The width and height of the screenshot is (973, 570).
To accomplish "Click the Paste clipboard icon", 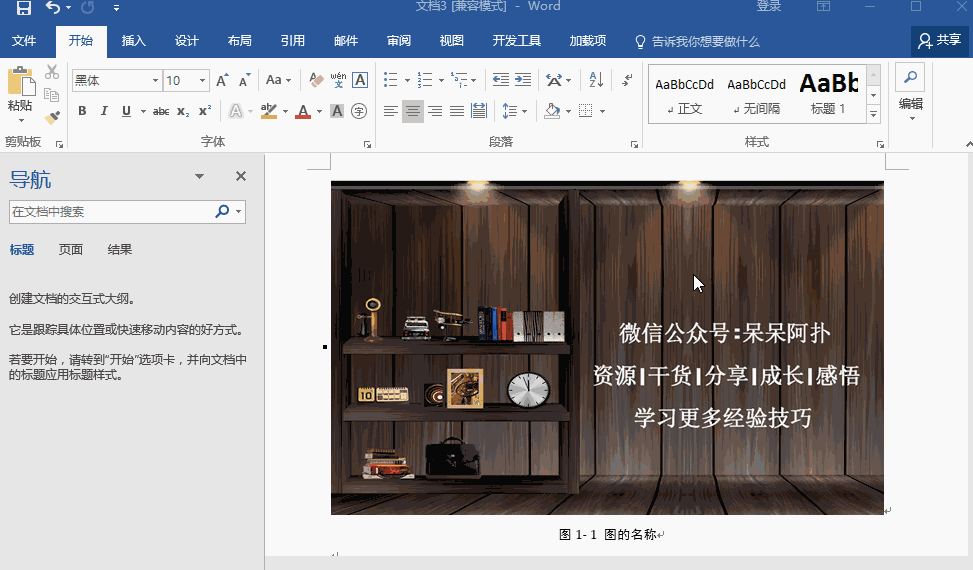I will (x=20, y=81).
